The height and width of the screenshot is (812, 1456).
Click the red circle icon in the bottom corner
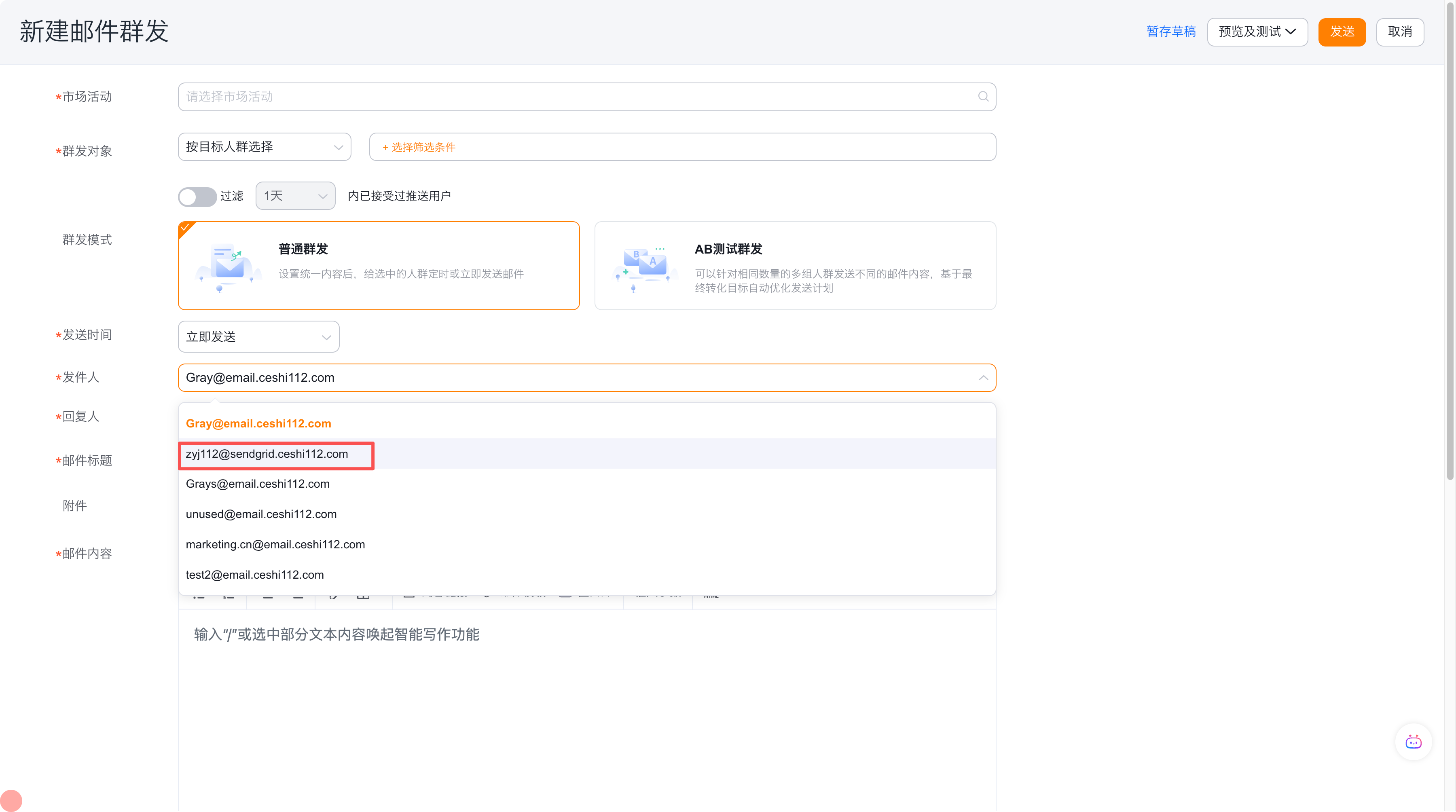tap(11, 800)
